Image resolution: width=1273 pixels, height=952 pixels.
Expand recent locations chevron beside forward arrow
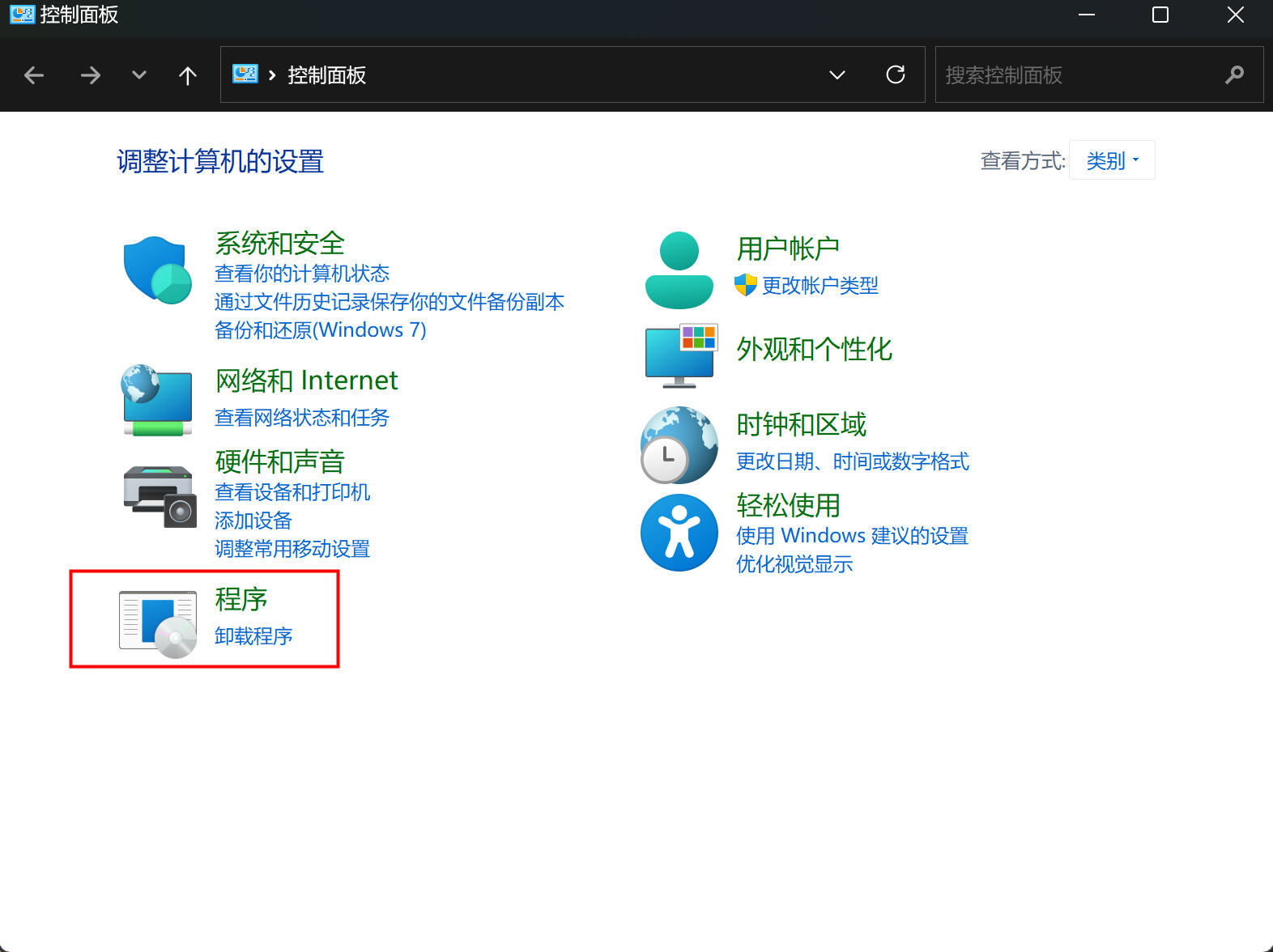tap(139, 75)
